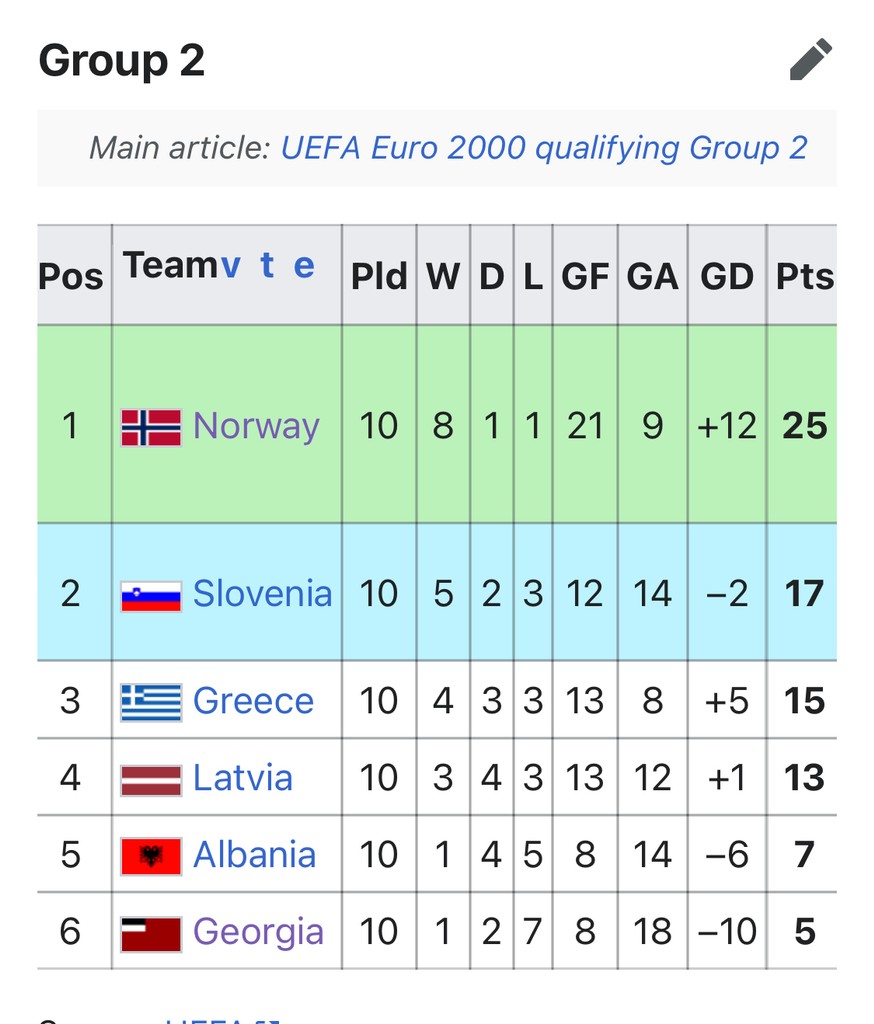Open the Norway team link

click(256, 426)
